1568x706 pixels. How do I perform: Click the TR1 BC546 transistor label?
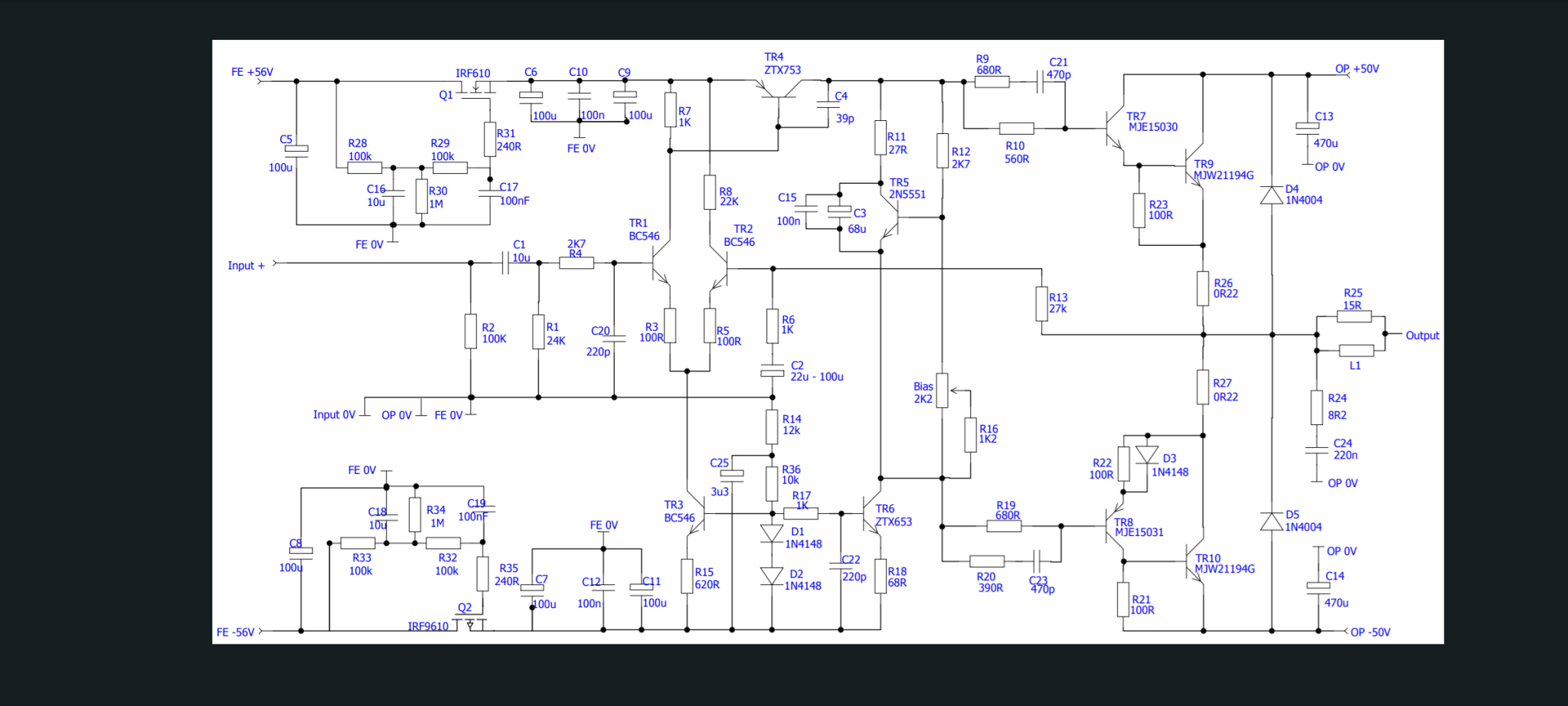click(x=644, y=230)
